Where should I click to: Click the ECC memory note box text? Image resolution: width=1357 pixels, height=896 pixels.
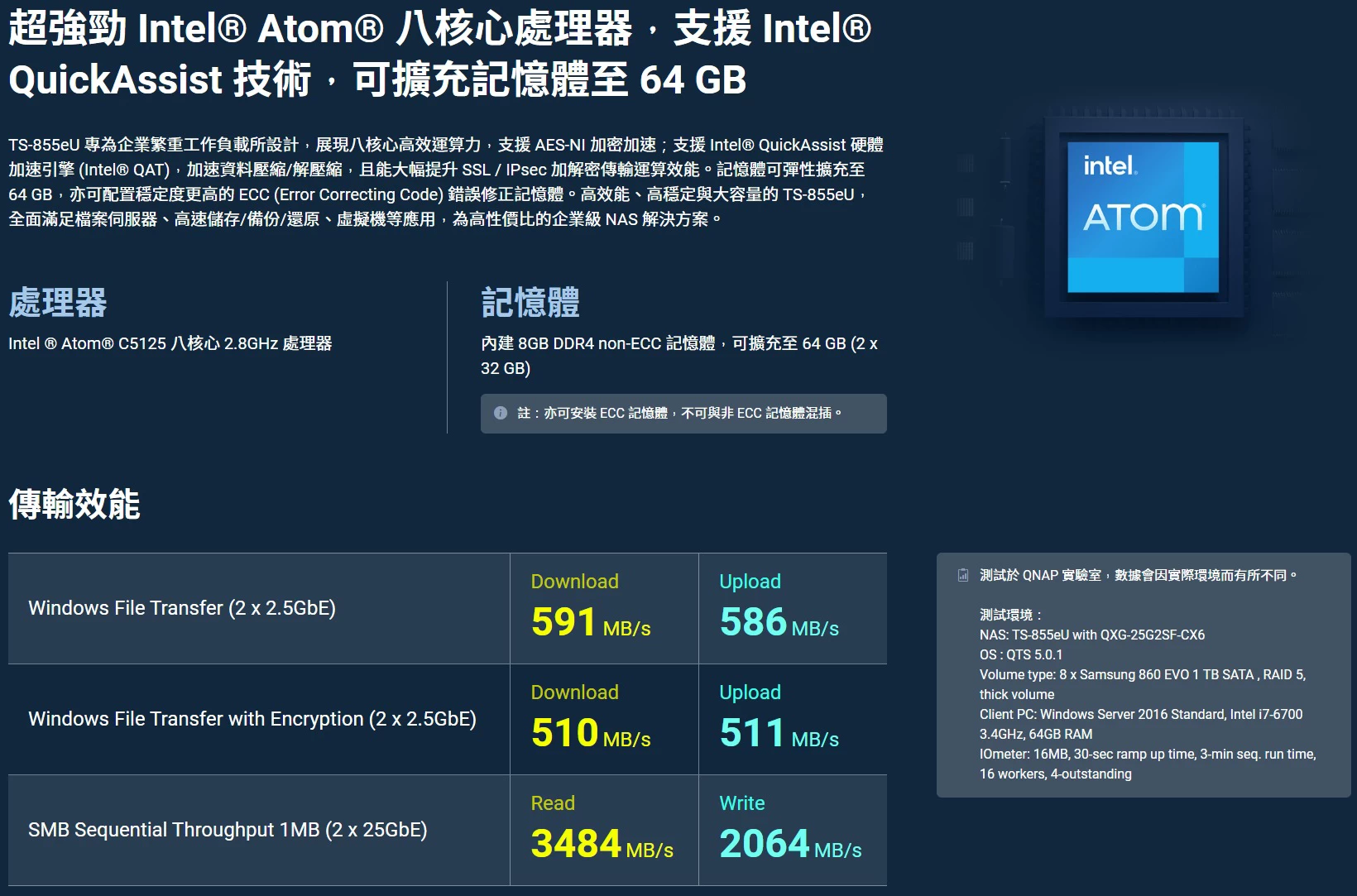(x=679, y=413)
